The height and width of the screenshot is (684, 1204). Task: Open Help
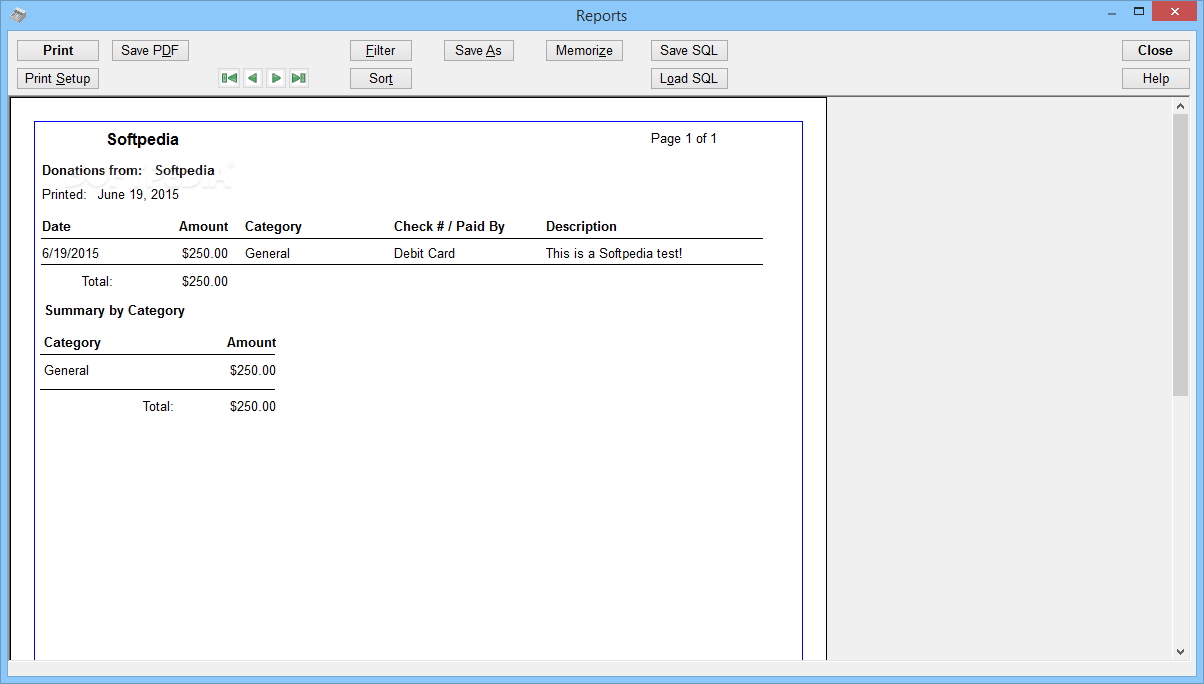coord(1155,78)
